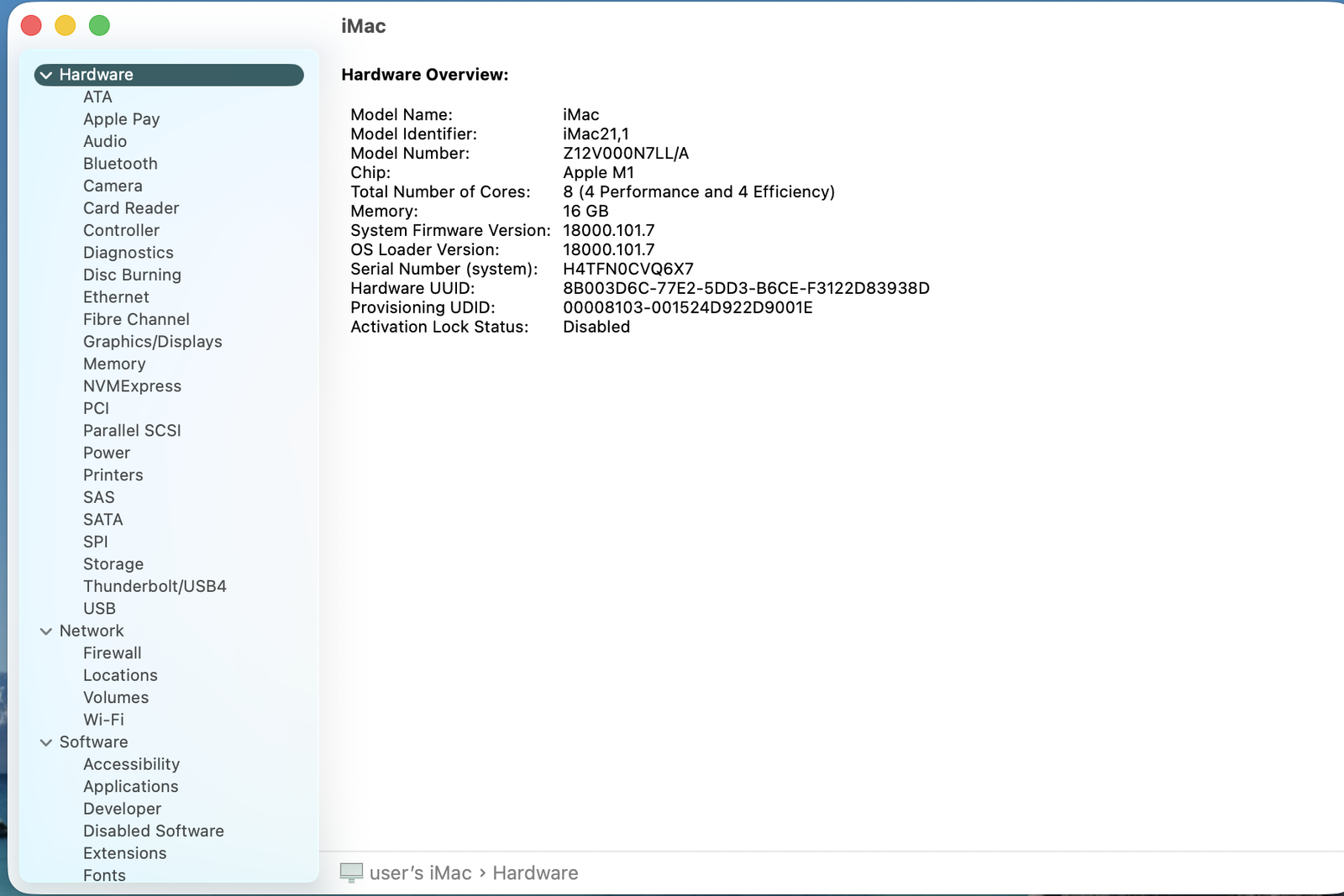
Task: Open the Applications software list
Action: [x=130, y=787]
